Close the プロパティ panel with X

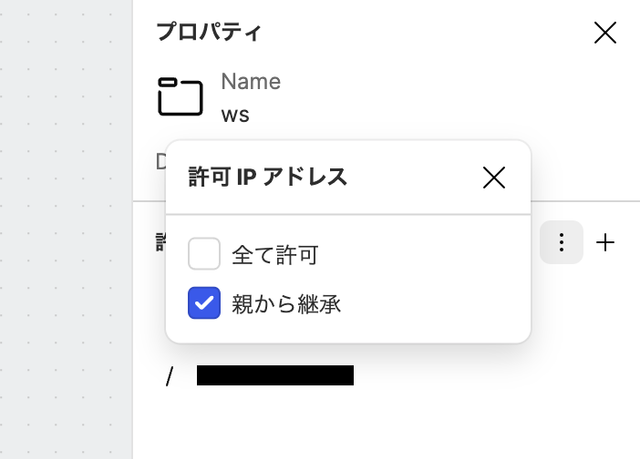605,33
